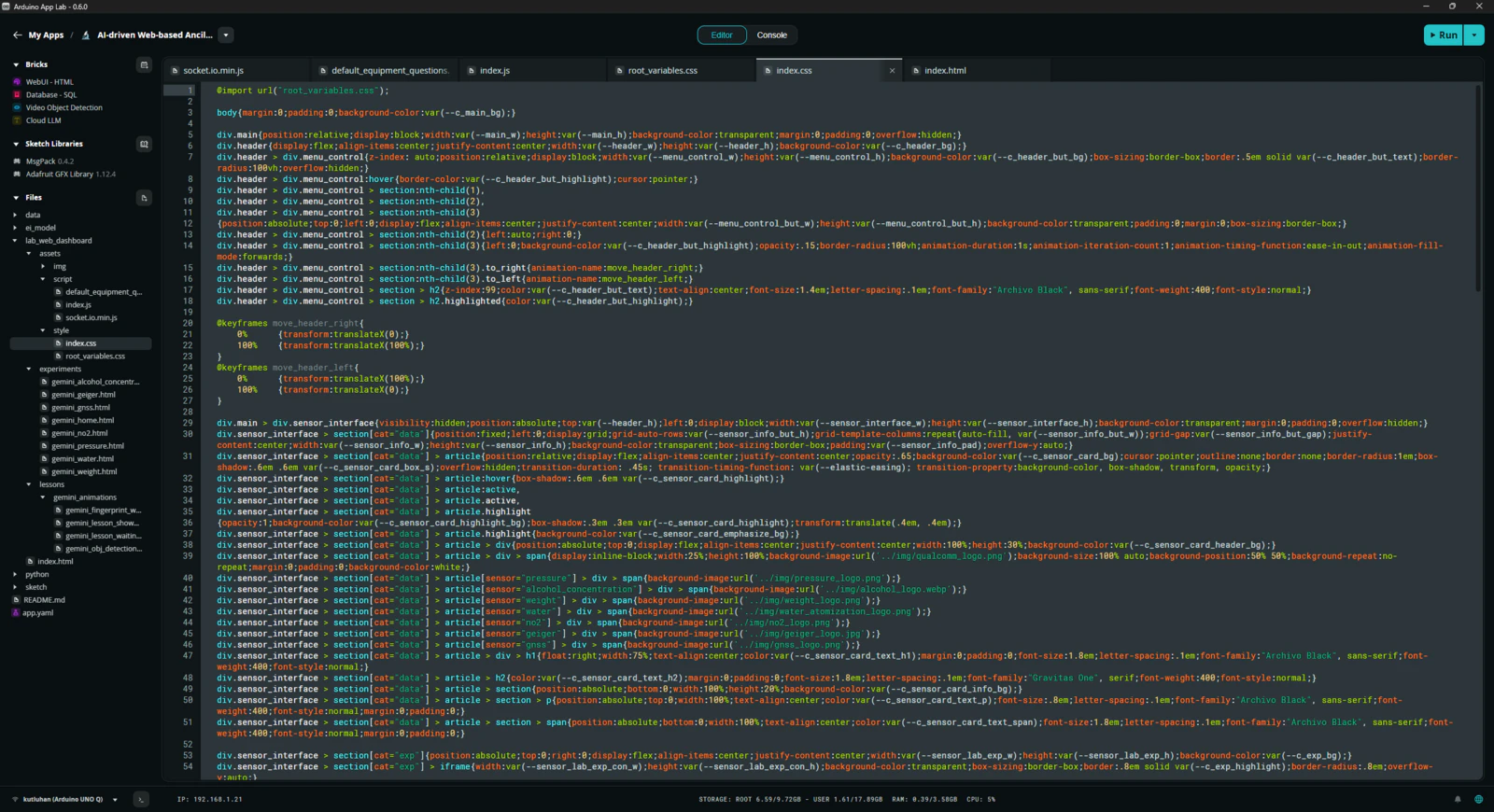Image resolution: width=1494 pixels, height=812 pixels.
Task: Click the Database - SQL brick icon
Action: [17, 95]
